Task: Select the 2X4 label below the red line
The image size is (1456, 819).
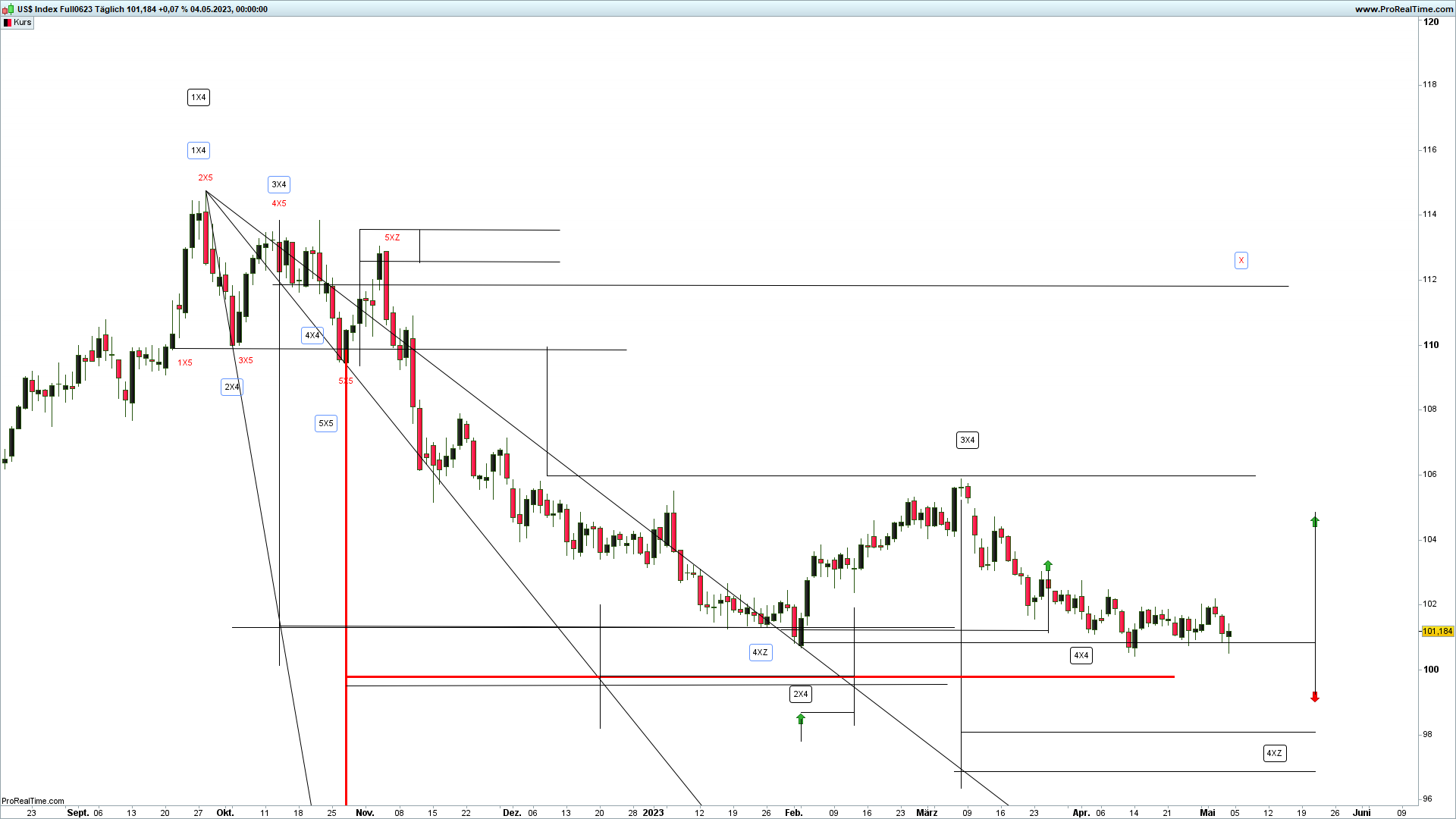Action: tap(801, 694)
